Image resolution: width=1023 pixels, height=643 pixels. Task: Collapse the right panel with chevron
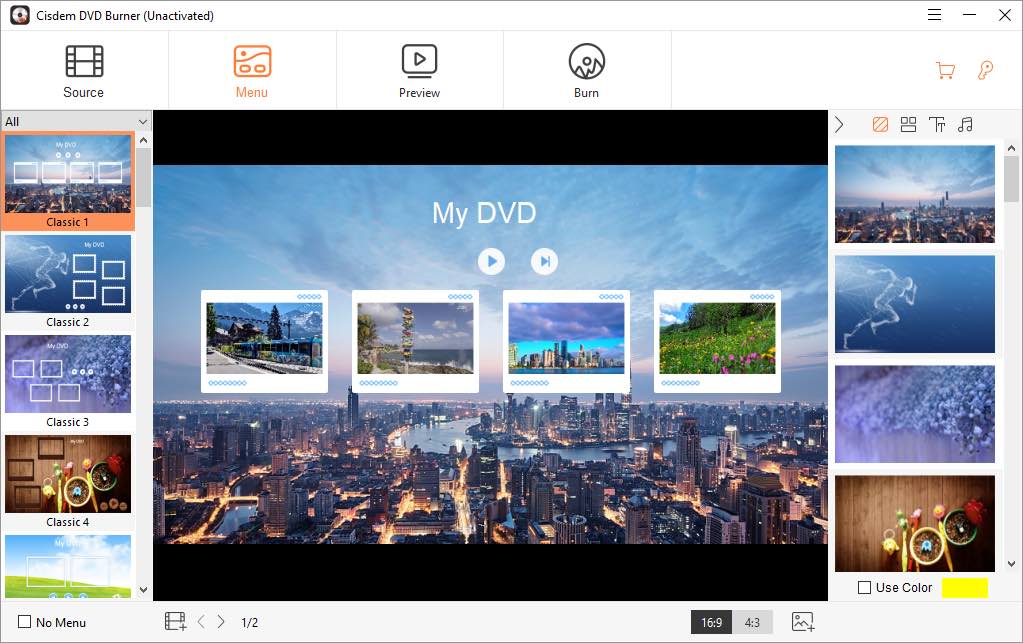coord(839,124)
